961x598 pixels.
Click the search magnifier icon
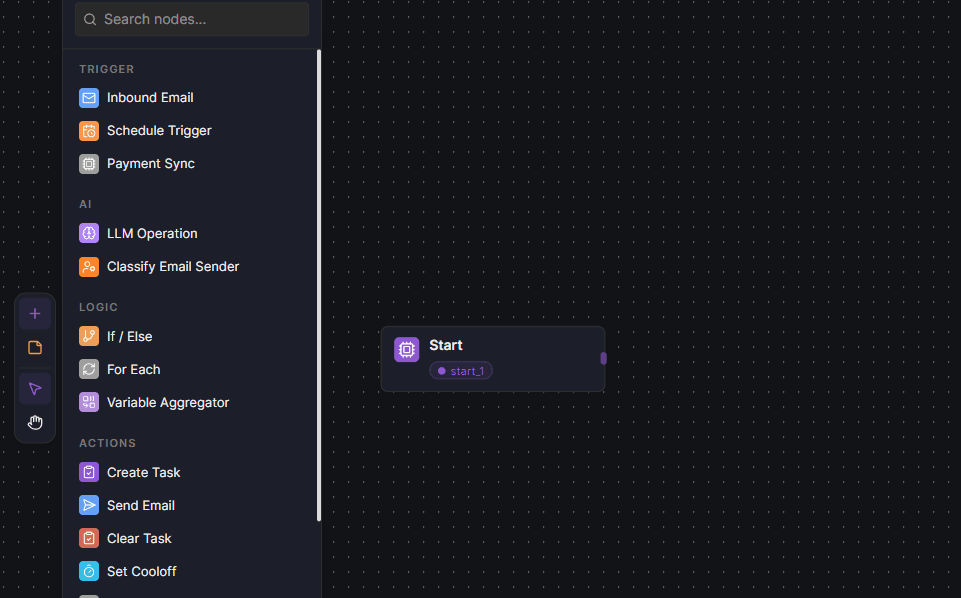point(90,20)
